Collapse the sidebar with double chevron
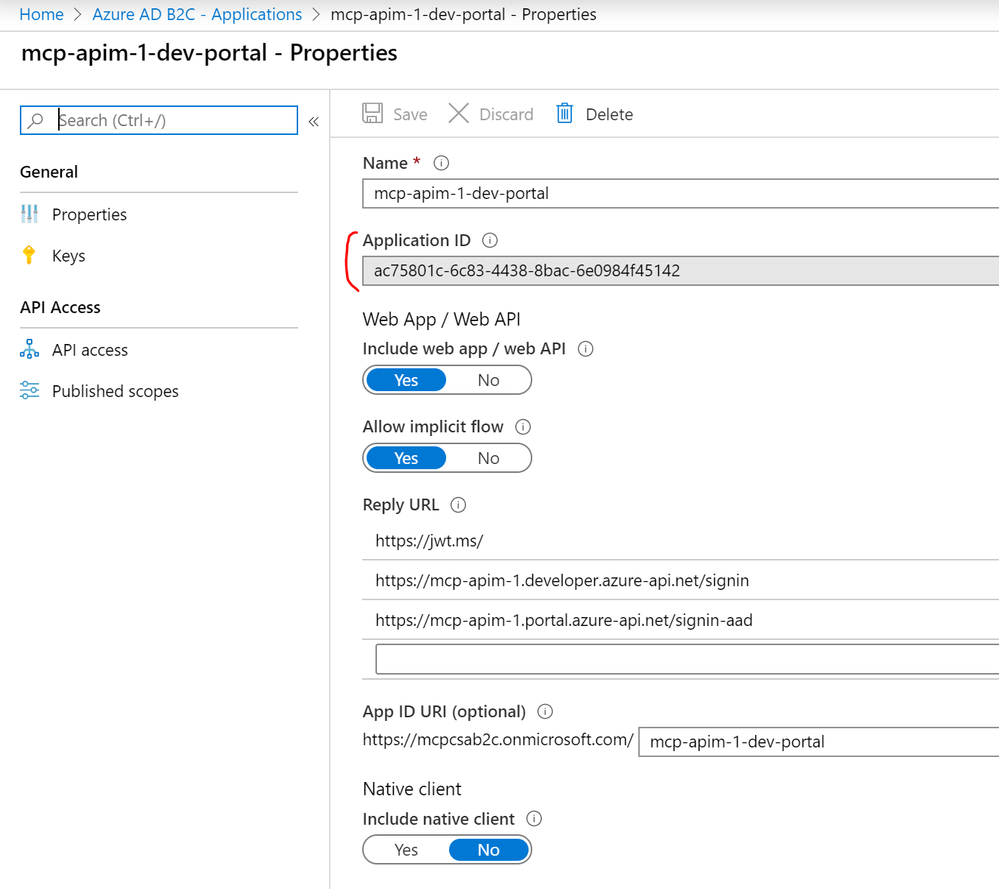Image resolution: width=999 pixels, height=889 pixels. click(313, 121)
